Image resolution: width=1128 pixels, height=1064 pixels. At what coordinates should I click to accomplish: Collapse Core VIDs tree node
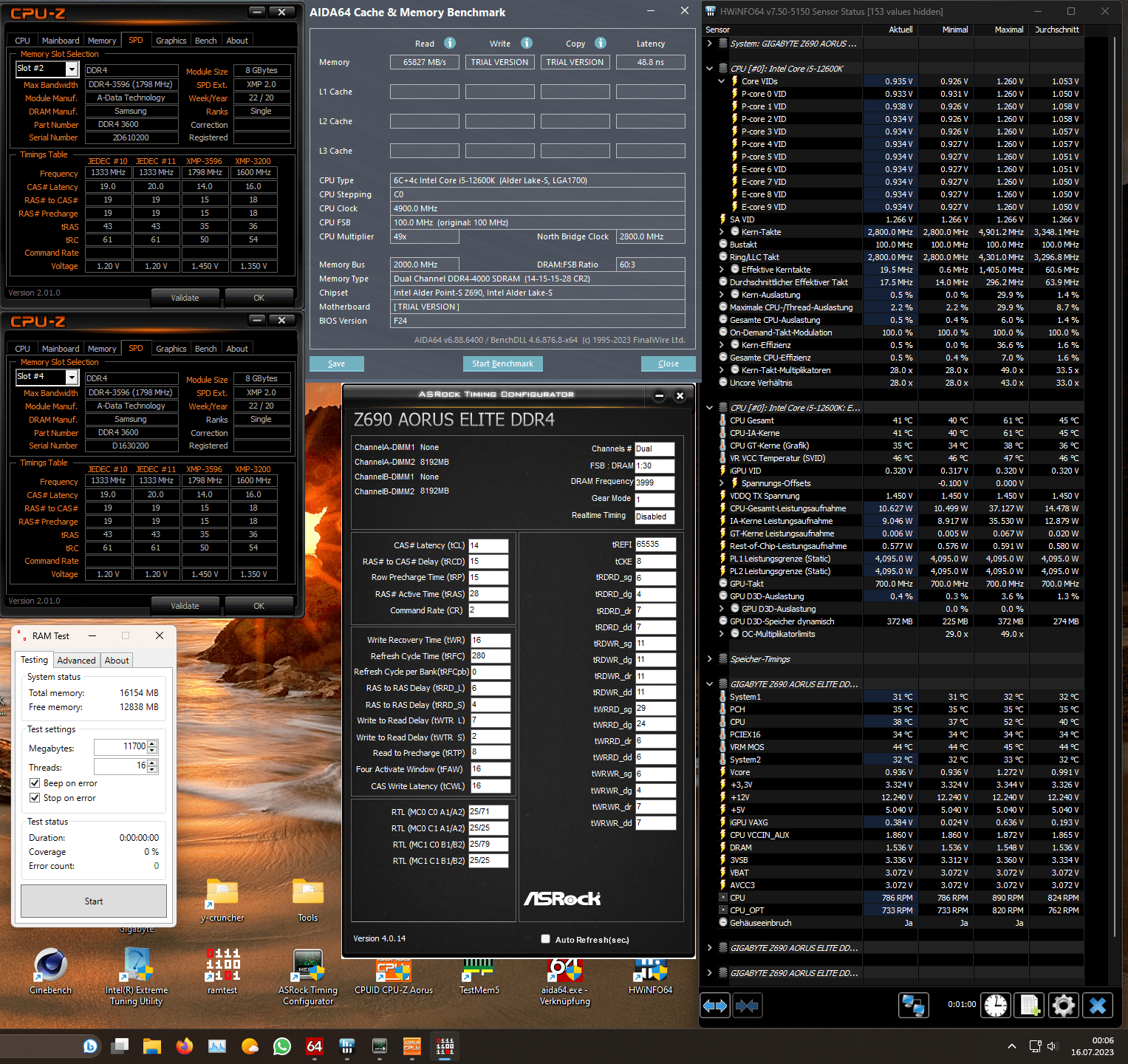click(722, 81)
